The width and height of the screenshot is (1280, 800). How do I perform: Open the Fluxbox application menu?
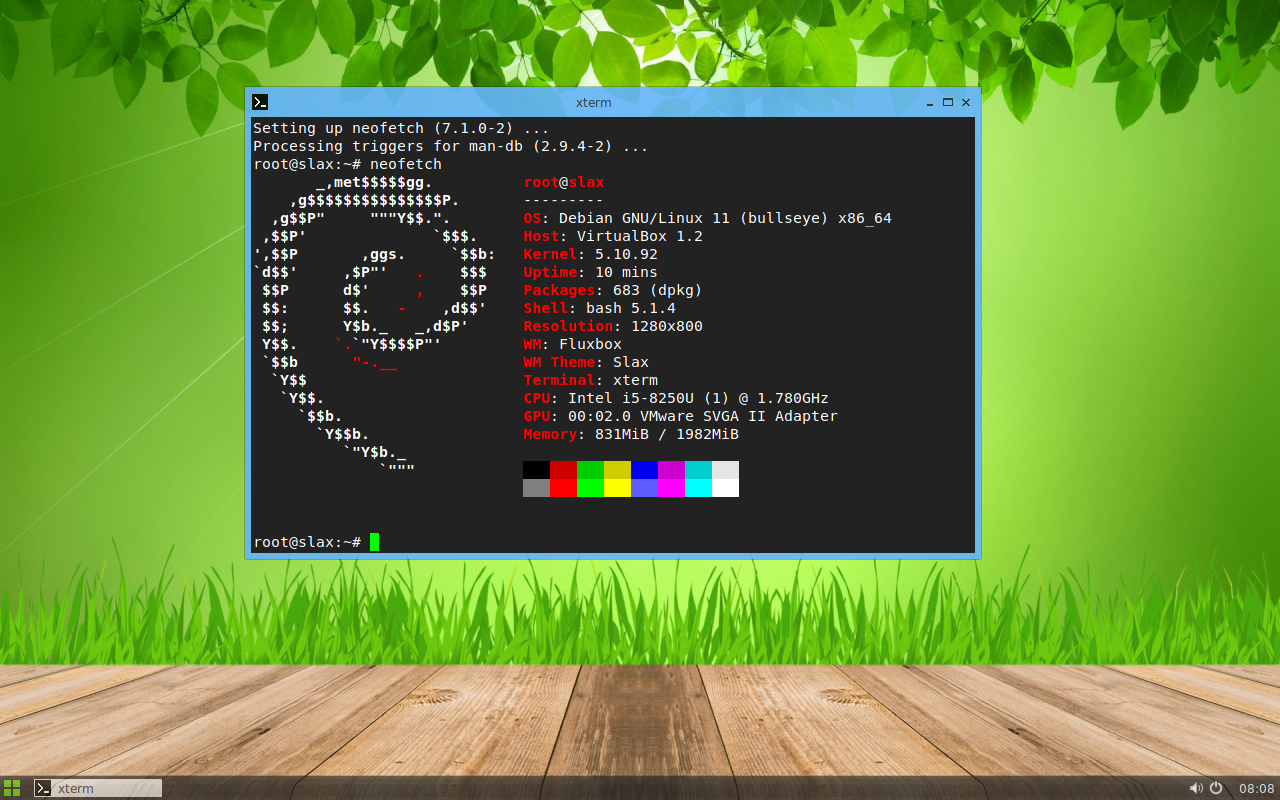(x=12, y=788)
